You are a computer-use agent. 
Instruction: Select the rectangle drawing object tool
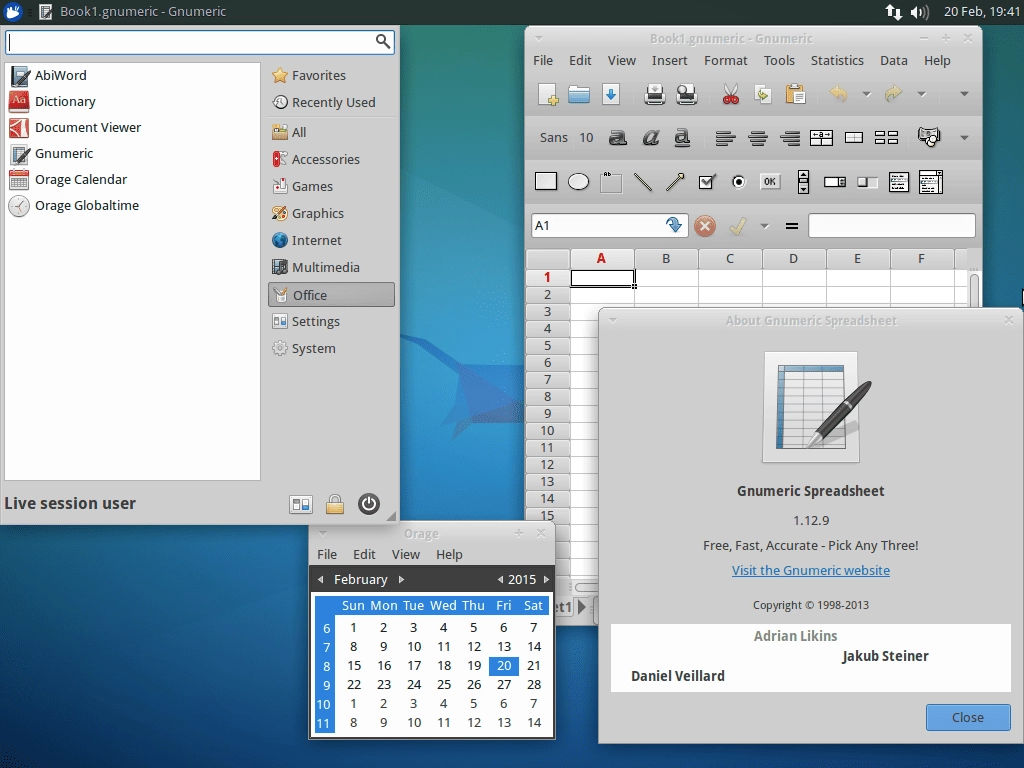coord(546,182)
